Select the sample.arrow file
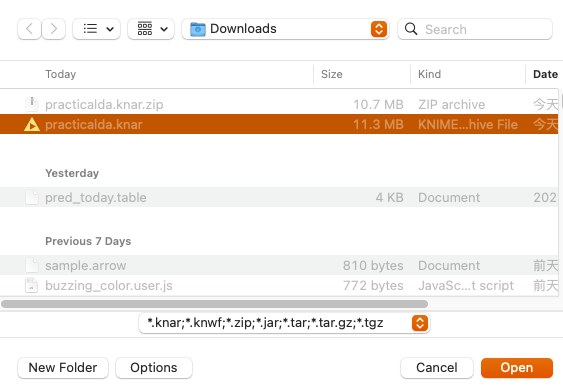The height and width of the screenshot is (387, 563). [x=279, y=265]
